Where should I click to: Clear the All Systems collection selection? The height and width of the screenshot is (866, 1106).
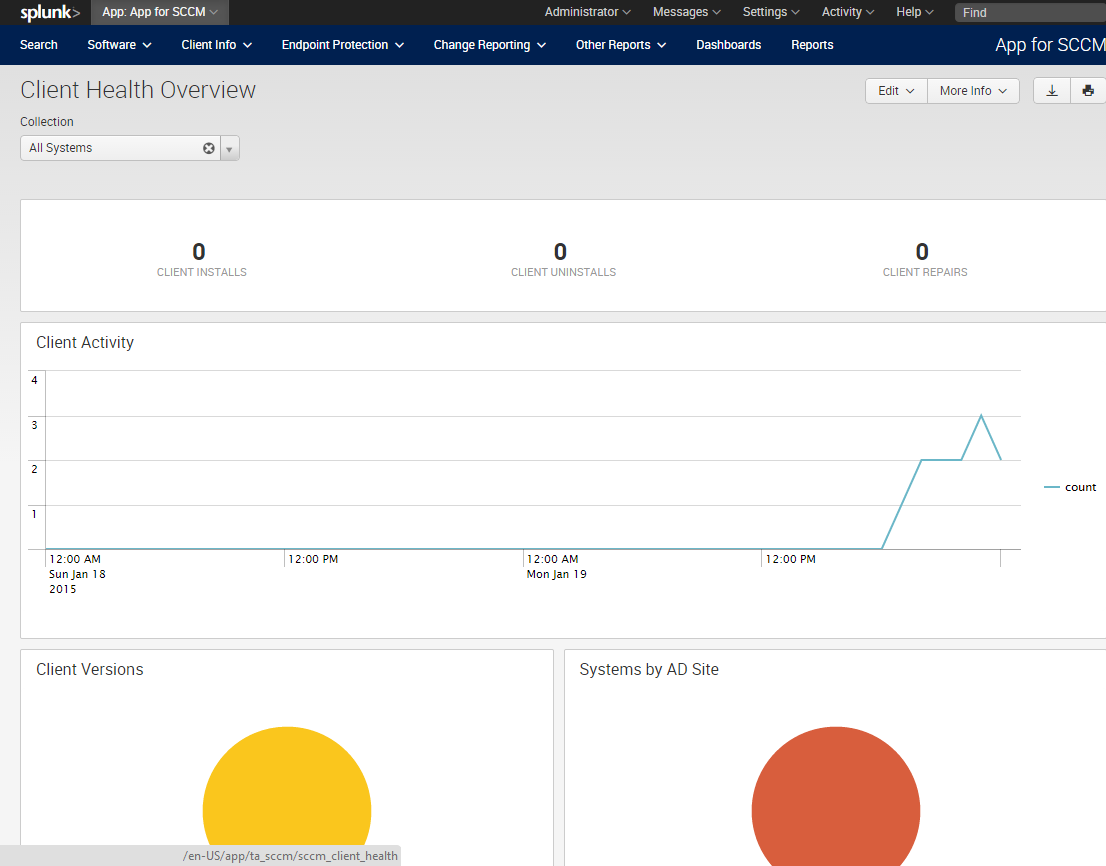[x=209, y=148]
